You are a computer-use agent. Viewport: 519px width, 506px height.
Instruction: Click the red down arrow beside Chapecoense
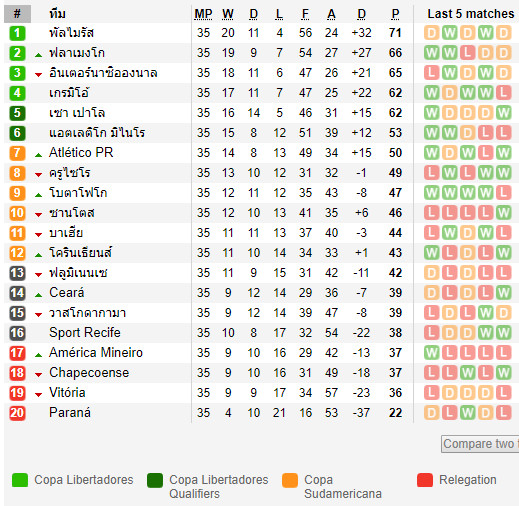coord(39,375)
